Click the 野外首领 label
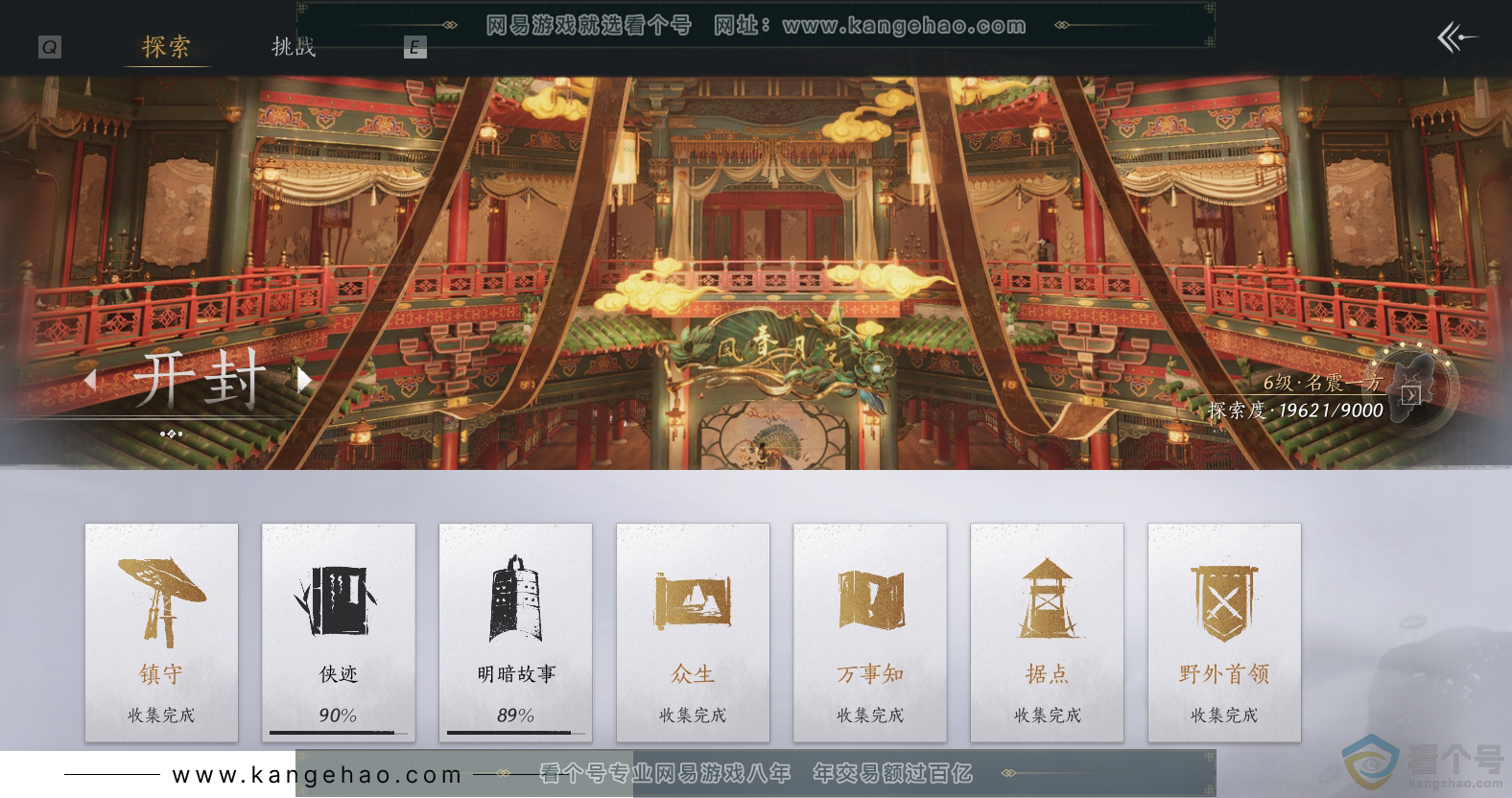Screen dimensions: 1512x798 [x=1224, y=674]
